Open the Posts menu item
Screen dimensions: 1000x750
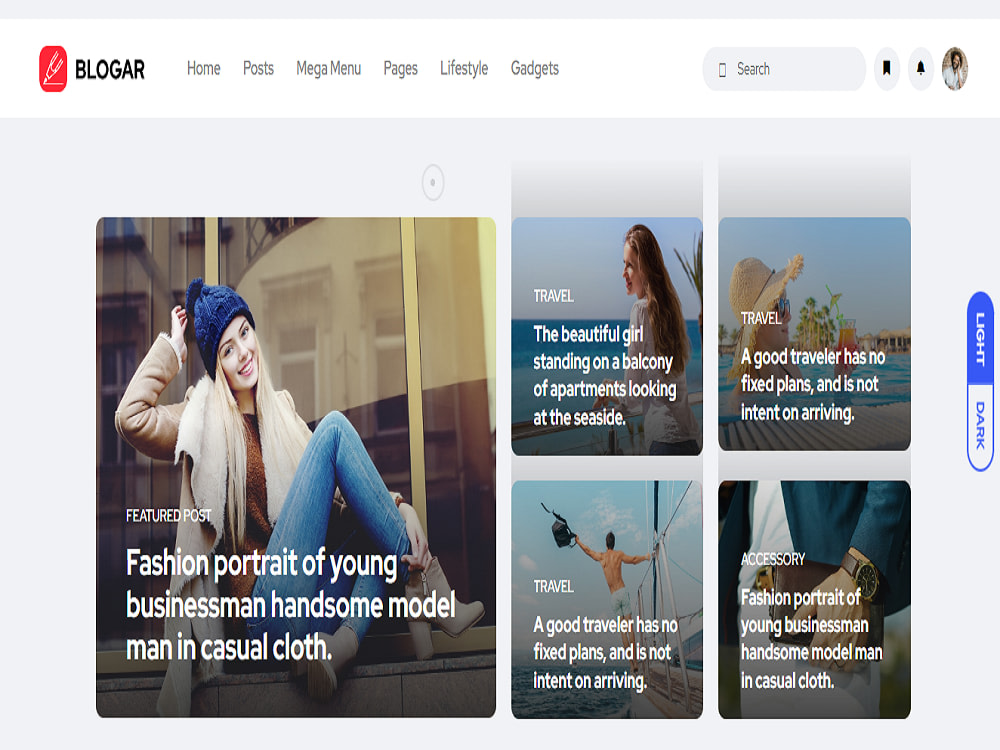tap(258, 68)
